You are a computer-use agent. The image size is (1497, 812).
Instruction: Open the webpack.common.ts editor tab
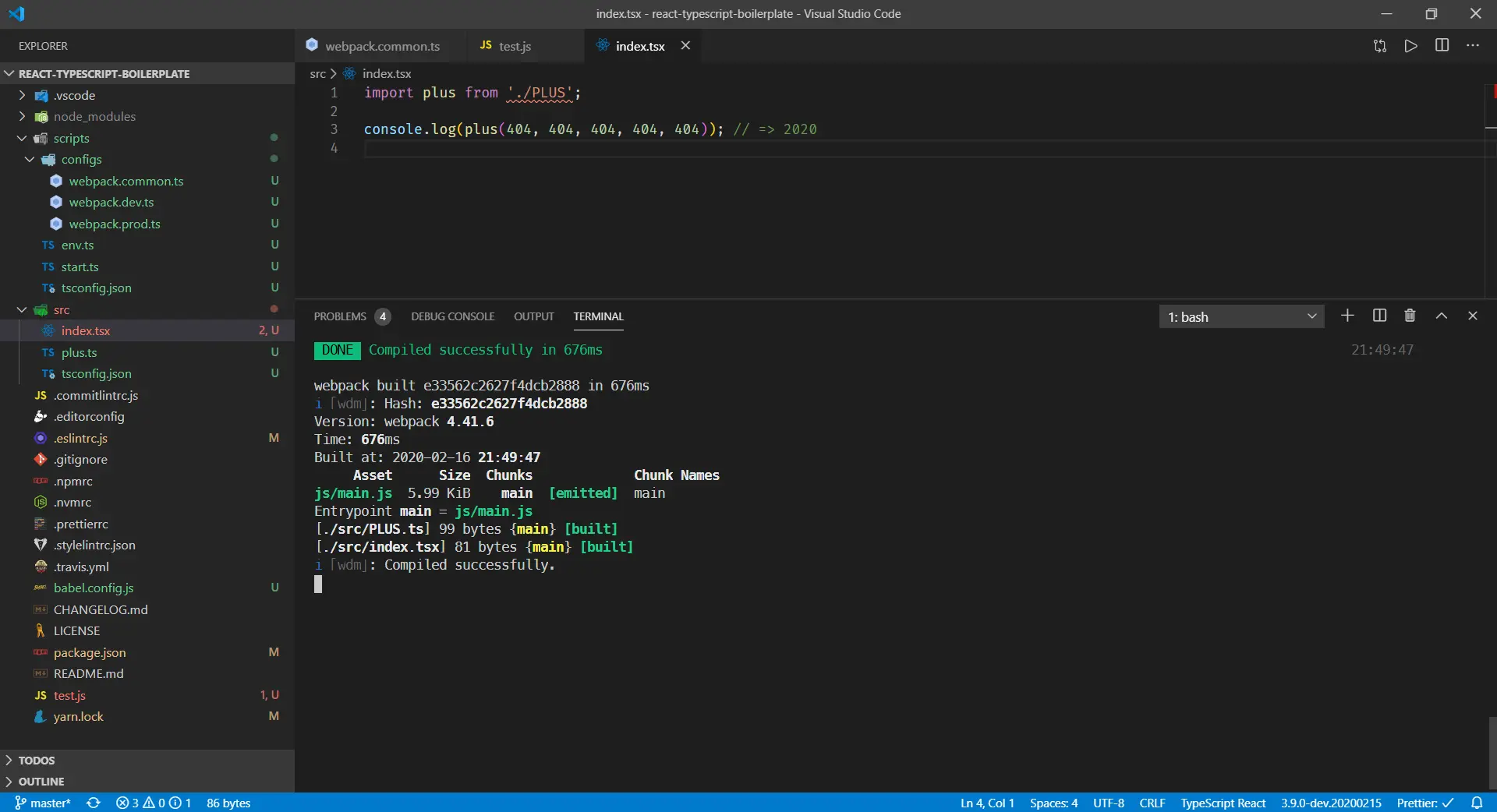tap(381, 46)
